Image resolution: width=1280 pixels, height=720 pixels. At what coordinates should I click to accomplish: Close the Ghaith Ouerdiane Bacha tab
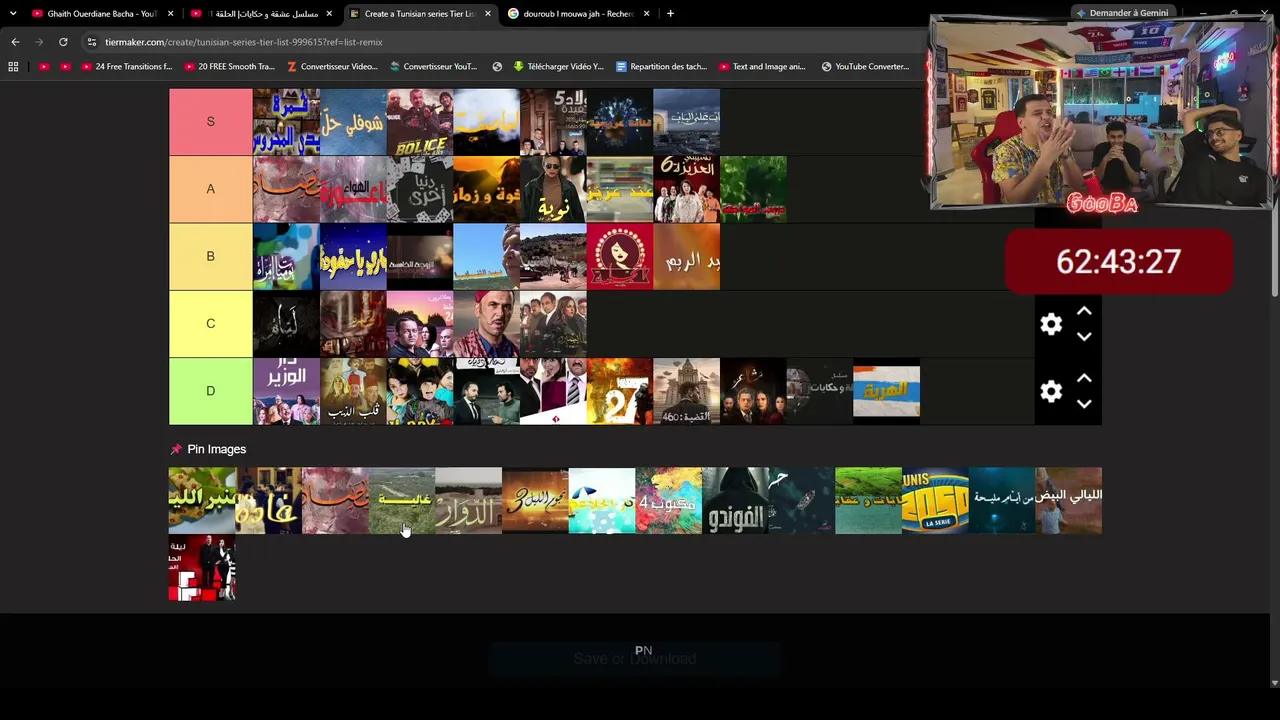[x=171, y=14]
